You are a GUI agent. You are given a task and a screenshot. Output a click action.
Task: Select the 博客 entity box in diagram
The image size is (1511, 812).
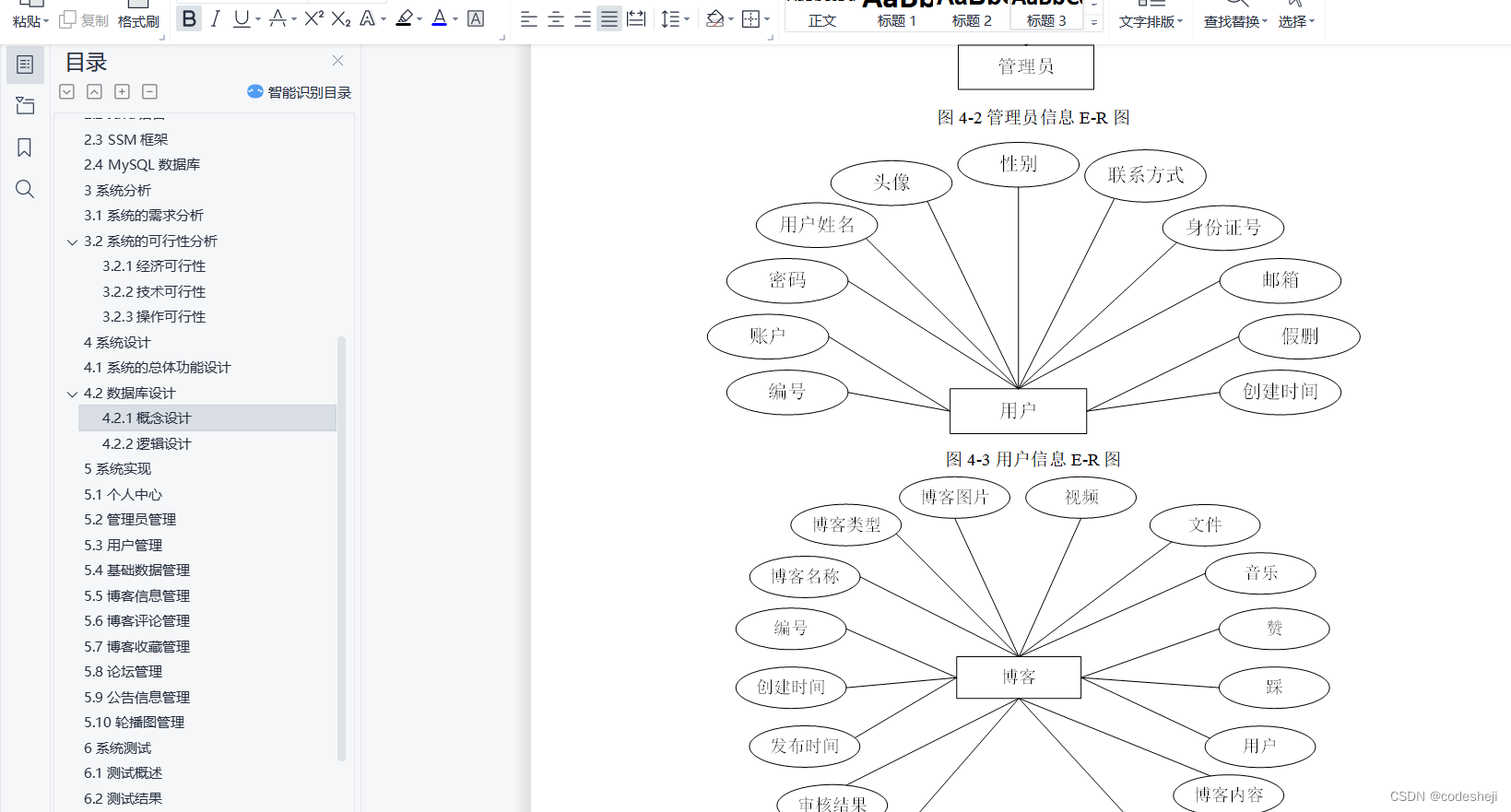[x=1019, y=677]
